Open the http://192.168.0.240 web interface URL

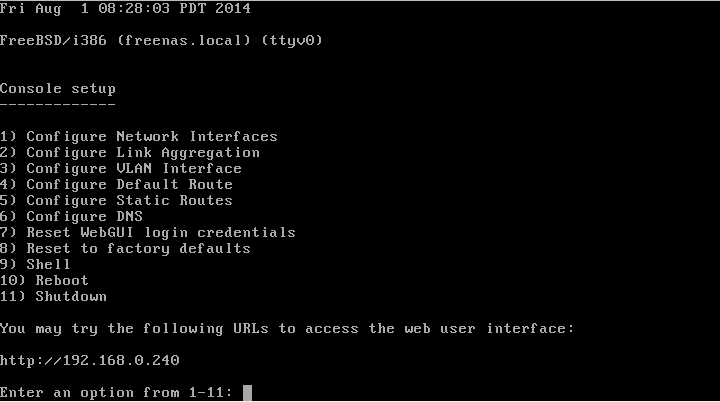(x=90, y=360)
